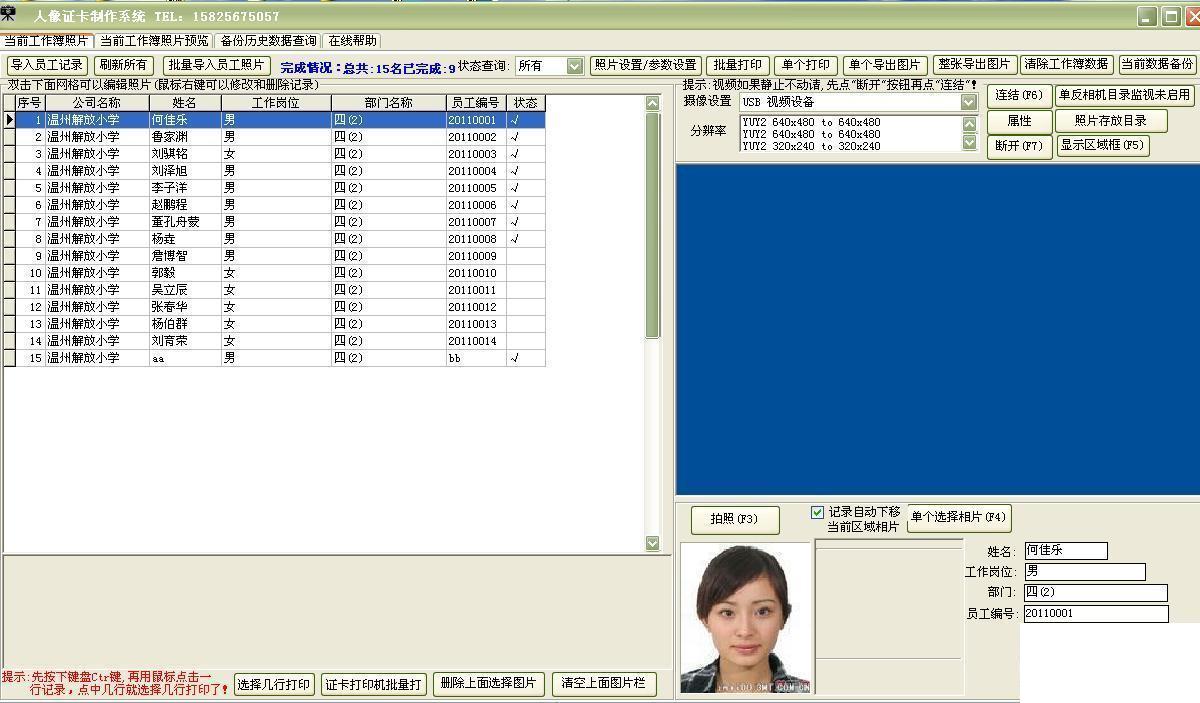Select the row named 赵鹏程
This screenshot has height=703, width=1200.
pos(275,205)
